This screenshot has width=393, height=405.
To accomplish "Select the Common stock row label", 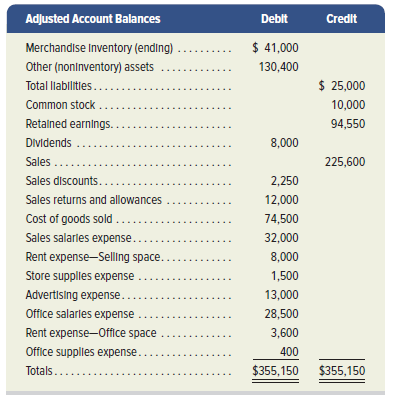I will click(x=60, y=105).
